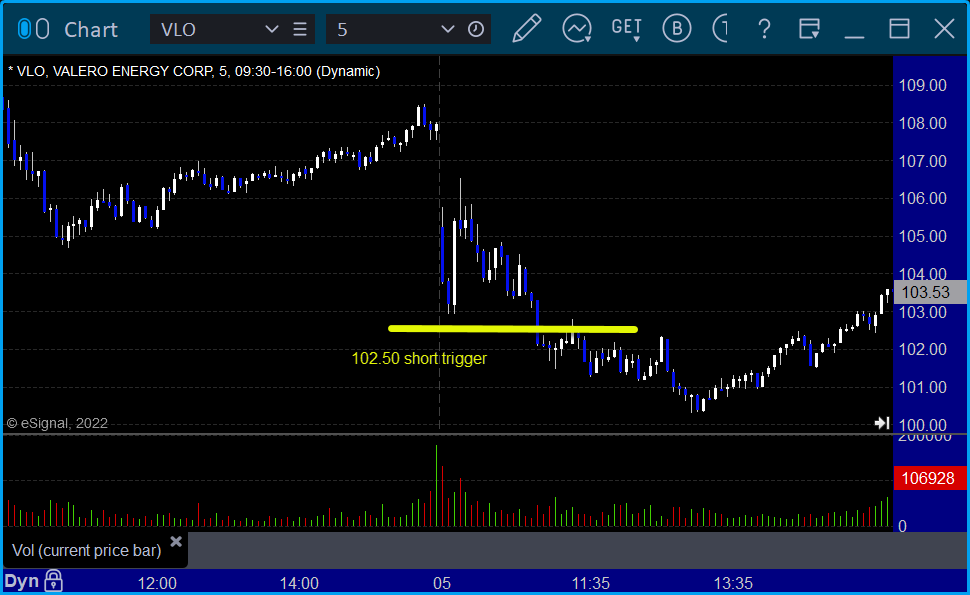Screen dimensions: 970x595
Task: Click the 109.00 price scale label
Action: (922, 85)
